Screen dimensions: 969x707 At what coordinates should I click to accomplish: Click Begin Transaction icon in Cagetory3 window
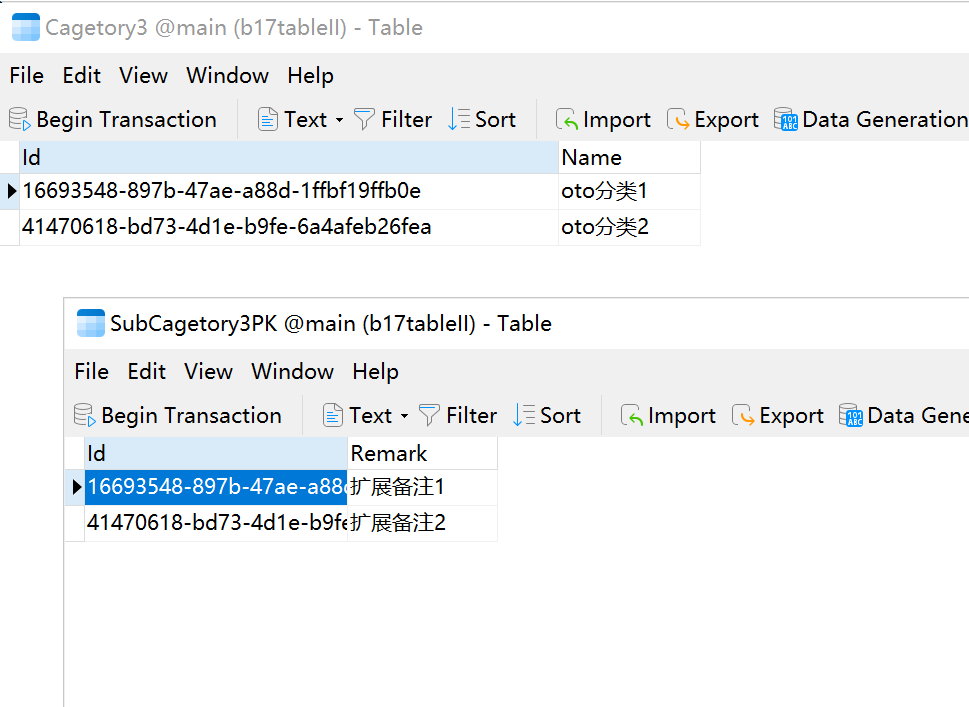pos(19,119)
